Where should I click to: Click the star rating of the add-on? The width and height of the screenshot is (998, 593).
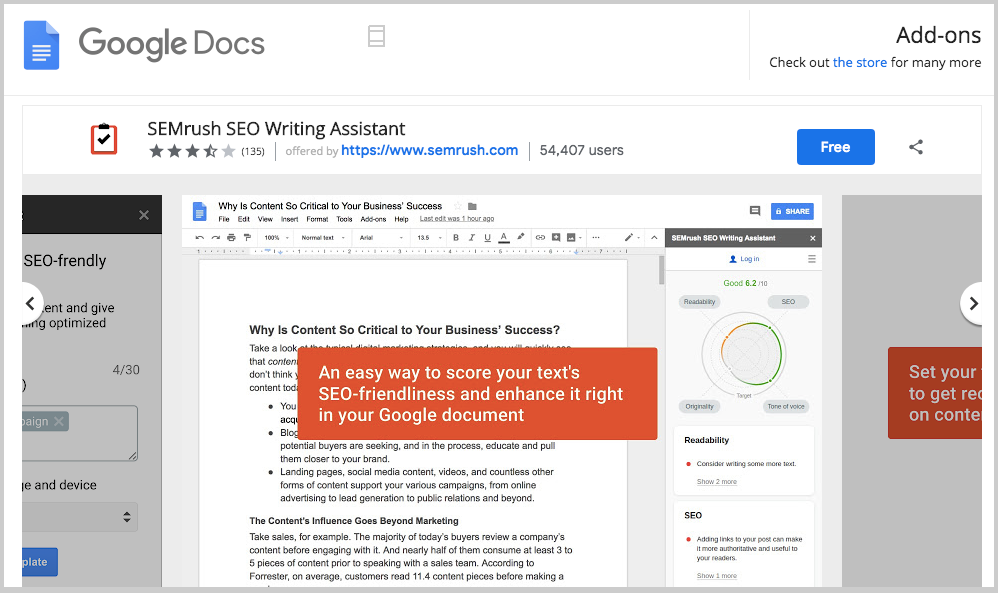click(192, 151)
